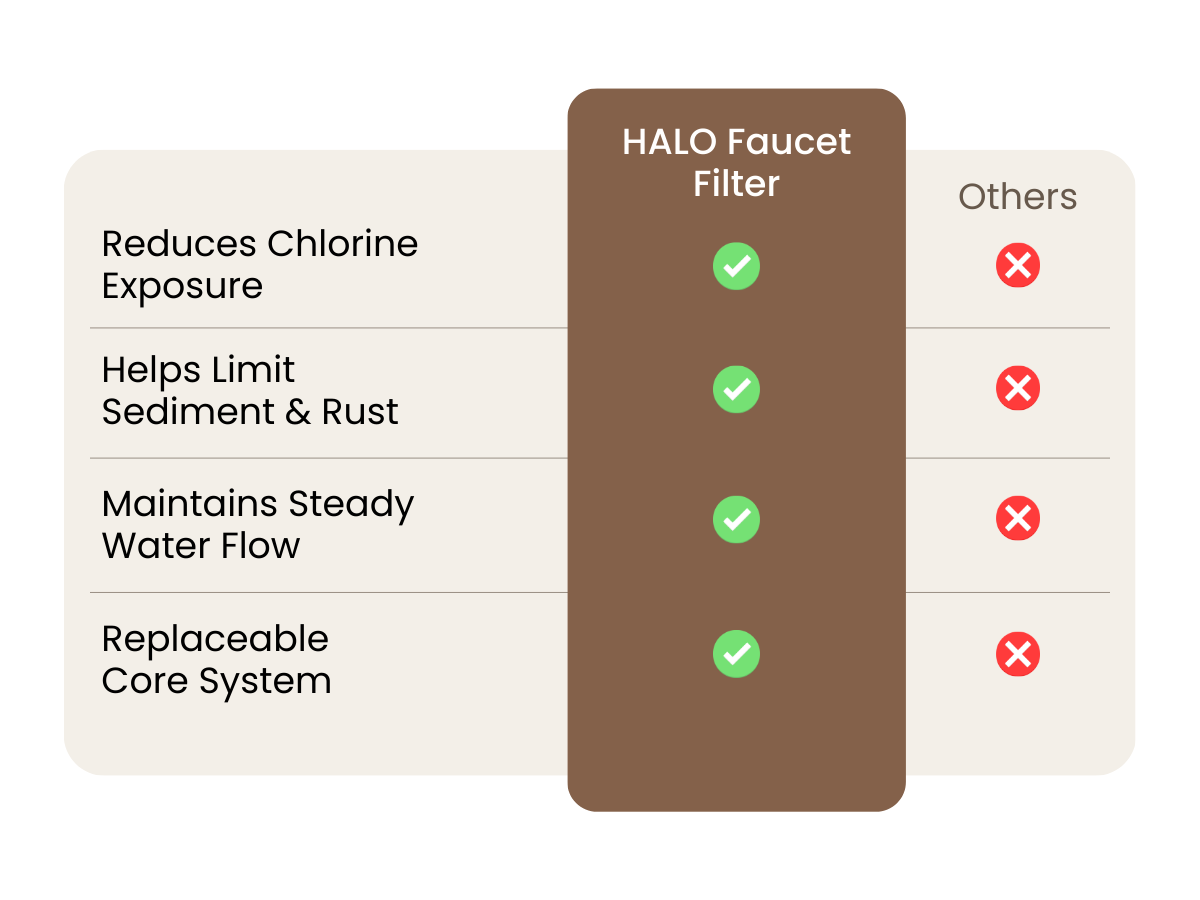
Task: Click the green checkmark for Reduces Chlorine Exposure
Action: tap(736, 266)
